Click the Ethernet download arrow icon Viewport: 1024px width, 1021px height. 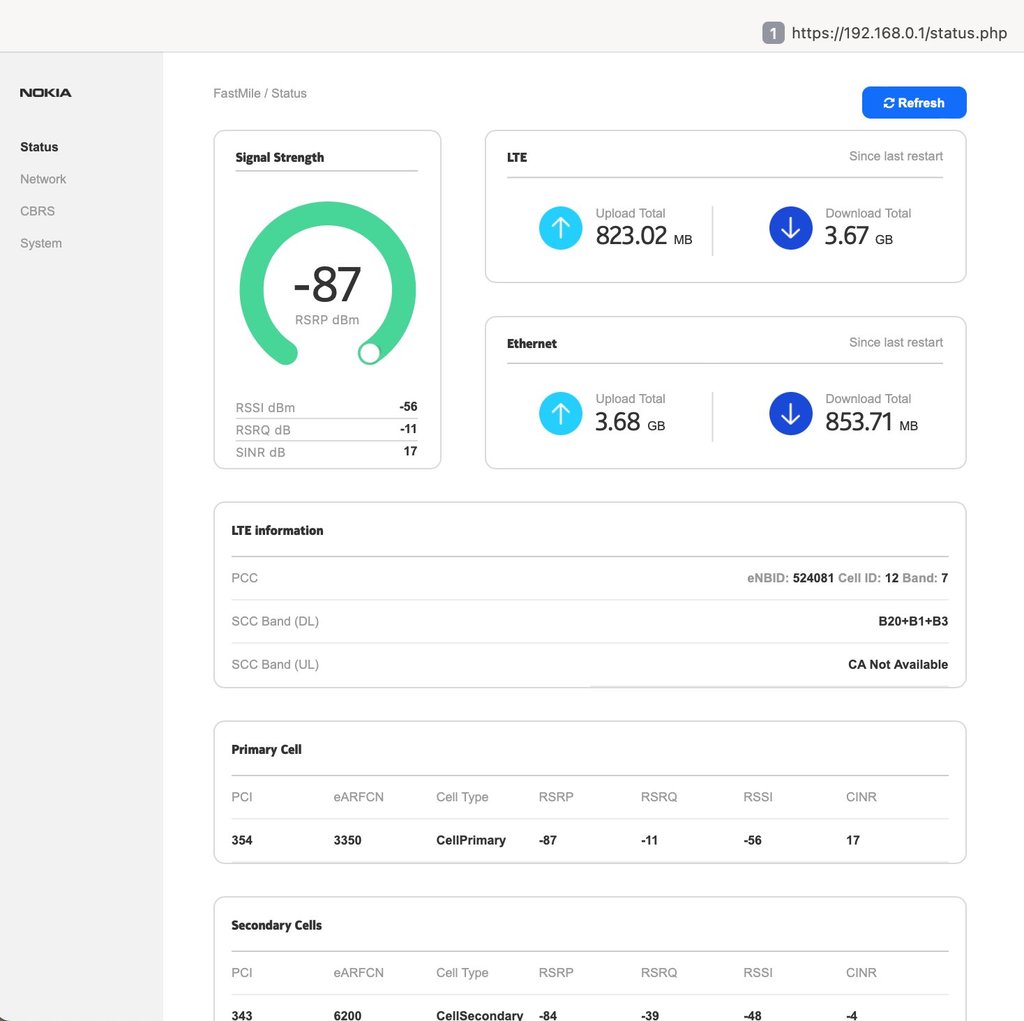click(x=790, y=414)
